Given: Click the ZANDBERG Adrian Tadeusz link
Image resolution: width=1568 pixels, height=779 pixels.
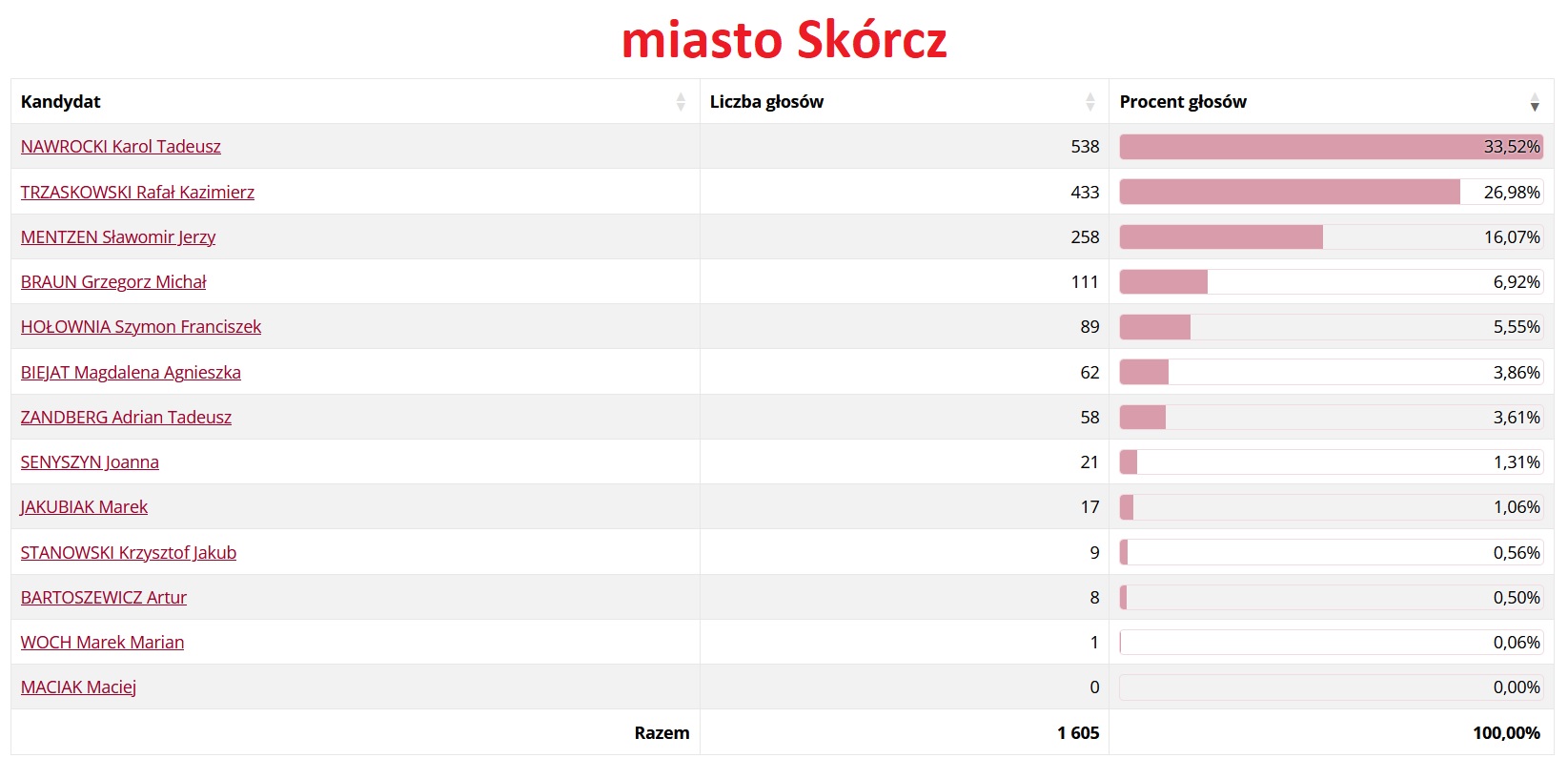Looking at the screenshot, I should tap(126, 418).
